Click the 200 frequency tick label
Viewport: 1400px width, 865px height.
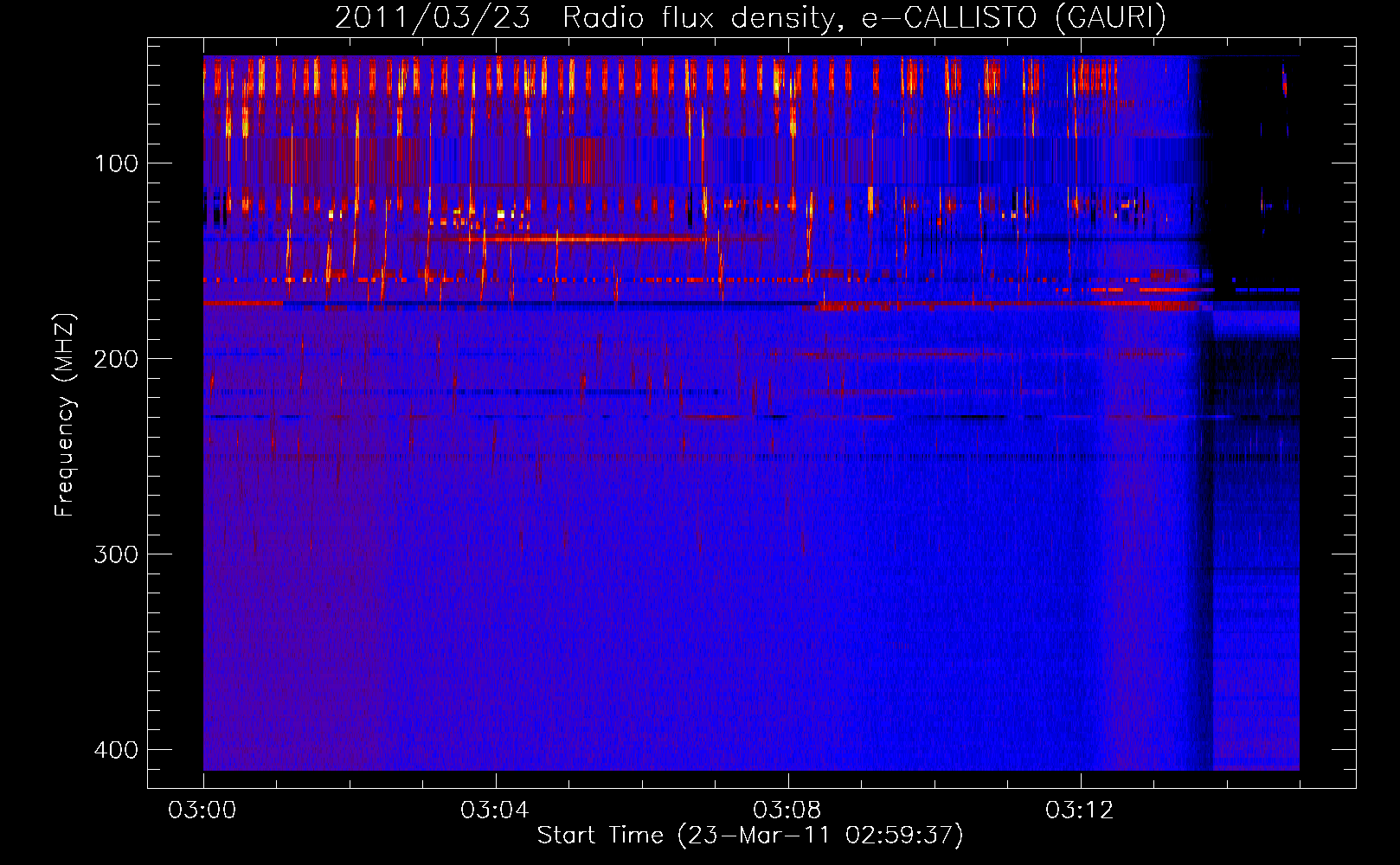pyautogui.click(x=116, y=359)
